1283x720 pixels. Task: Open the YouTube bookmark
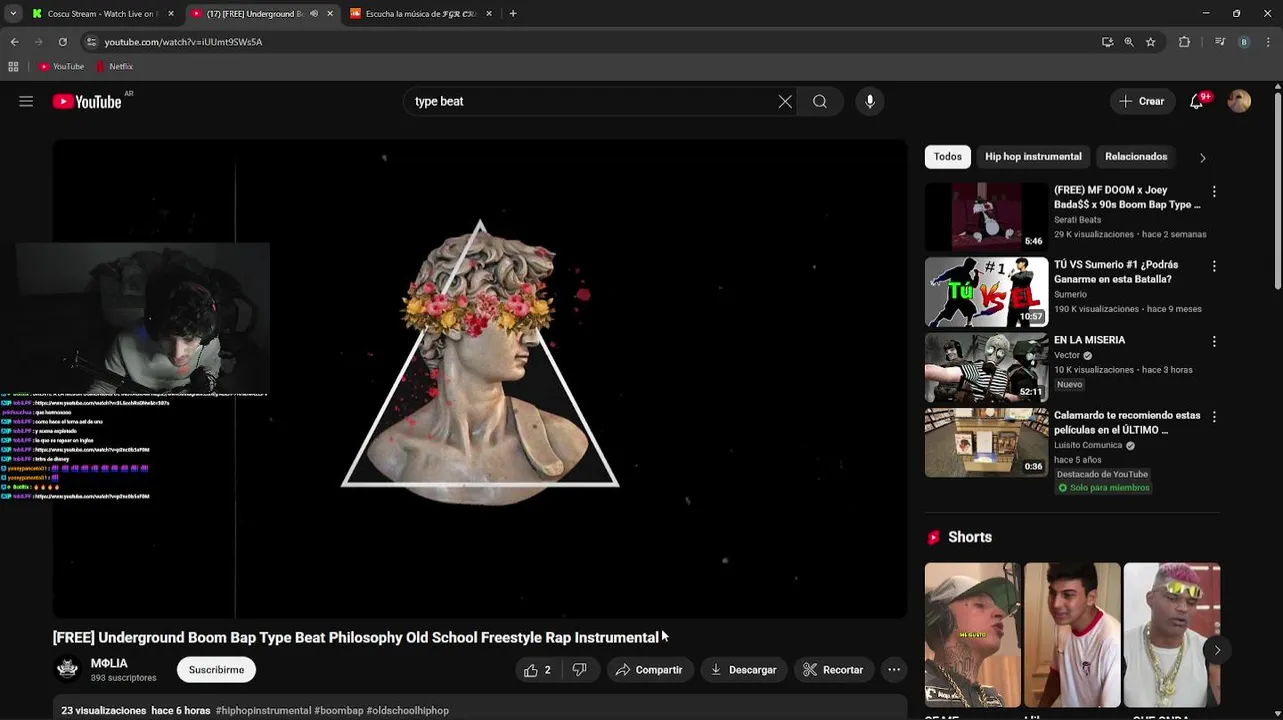point(62,67)
